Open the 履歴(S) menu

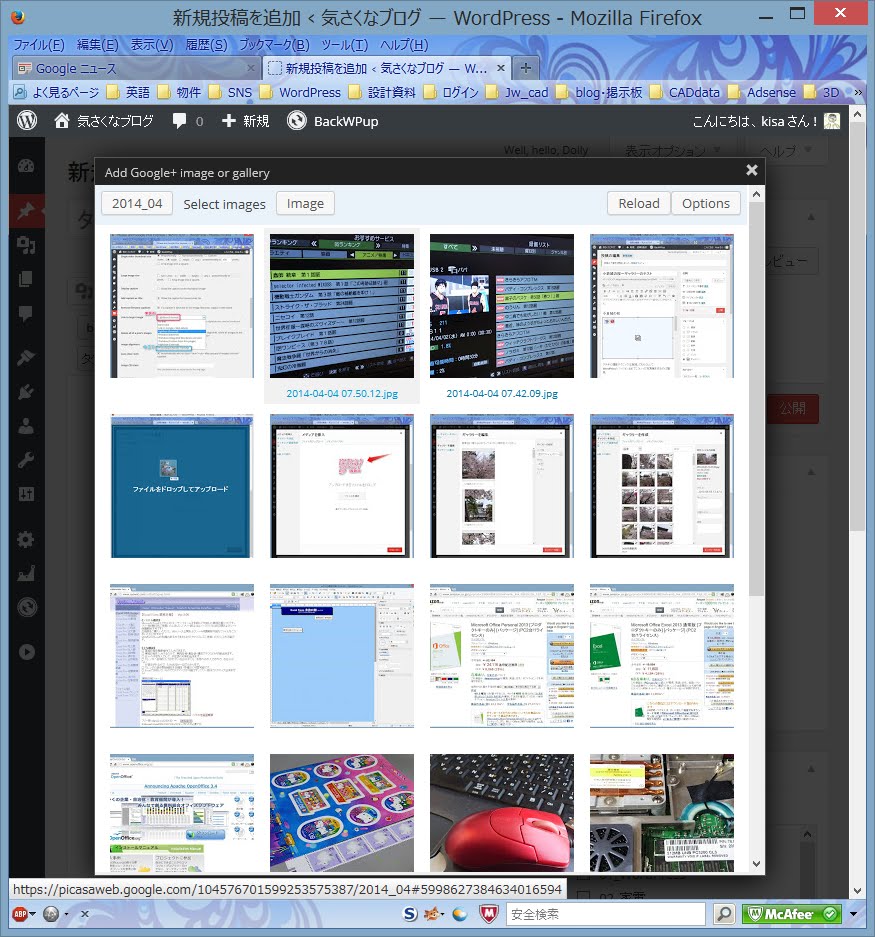coord(206,45)
